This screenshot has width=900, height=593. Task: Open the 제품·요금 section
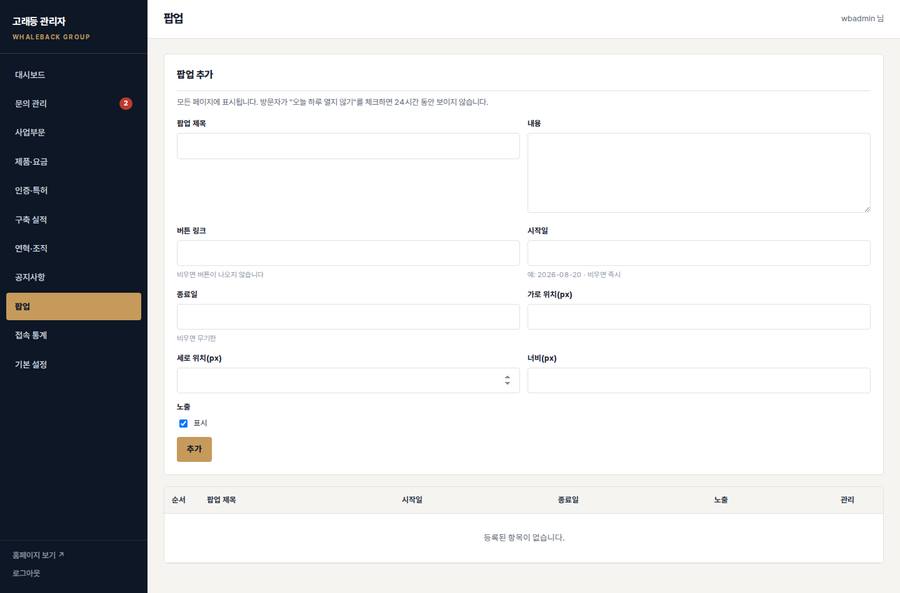(73, 161)
